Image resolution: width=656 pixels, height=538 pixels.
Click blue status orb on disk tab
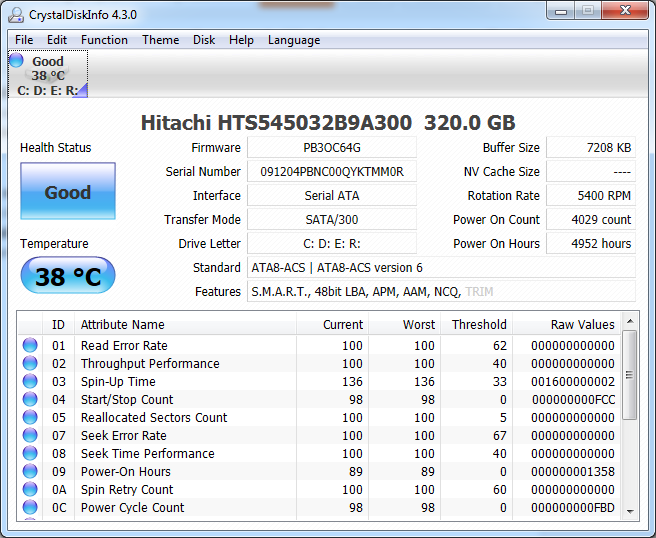(17, 60)
